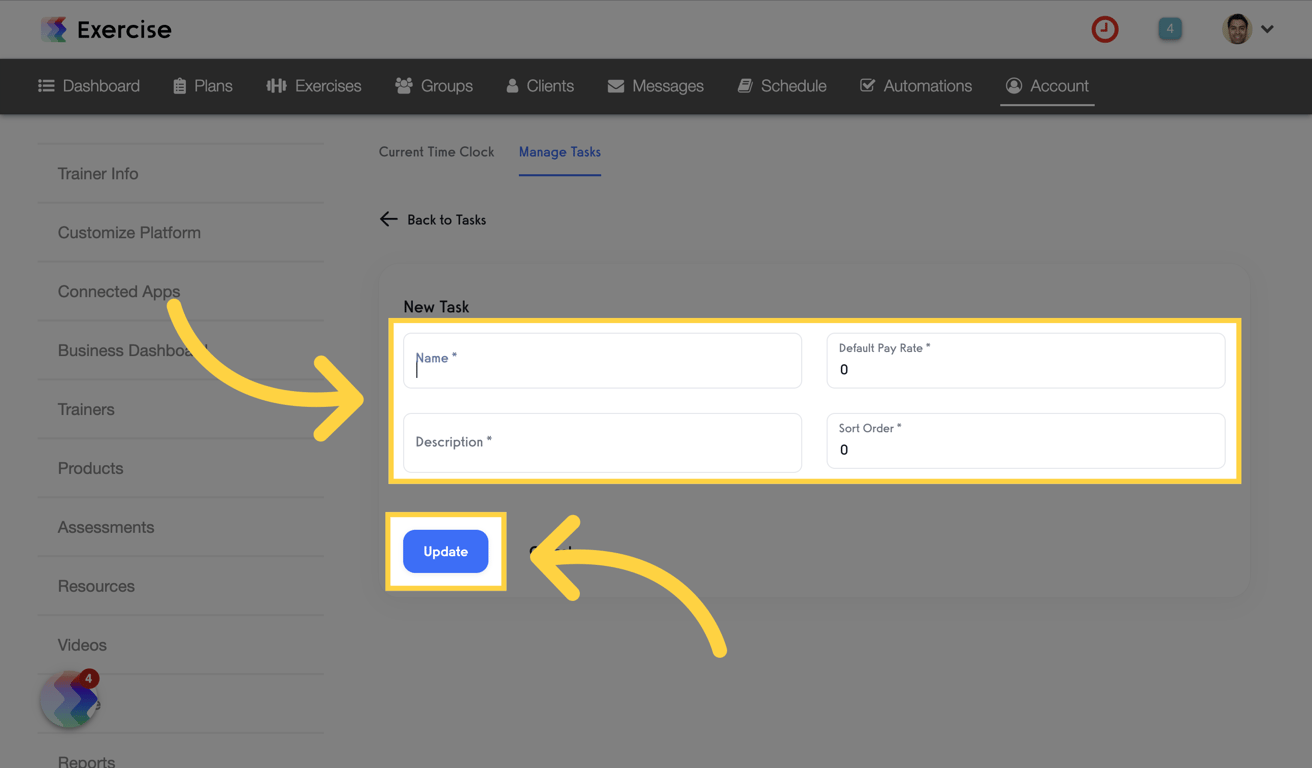
Task: Open Exercises via its sliders icon
Action: point(276,86)
